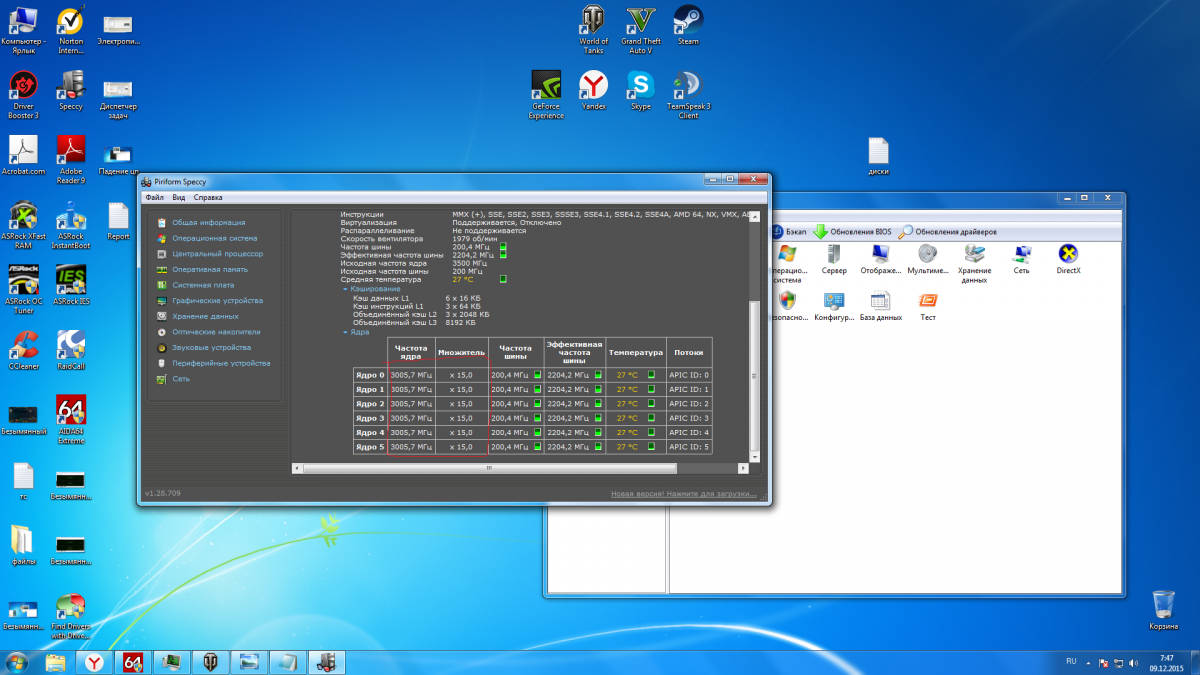Screen dimensions: 1200x675
Task: Collapse the Кэширование section
Action: (x=371, y=289)
